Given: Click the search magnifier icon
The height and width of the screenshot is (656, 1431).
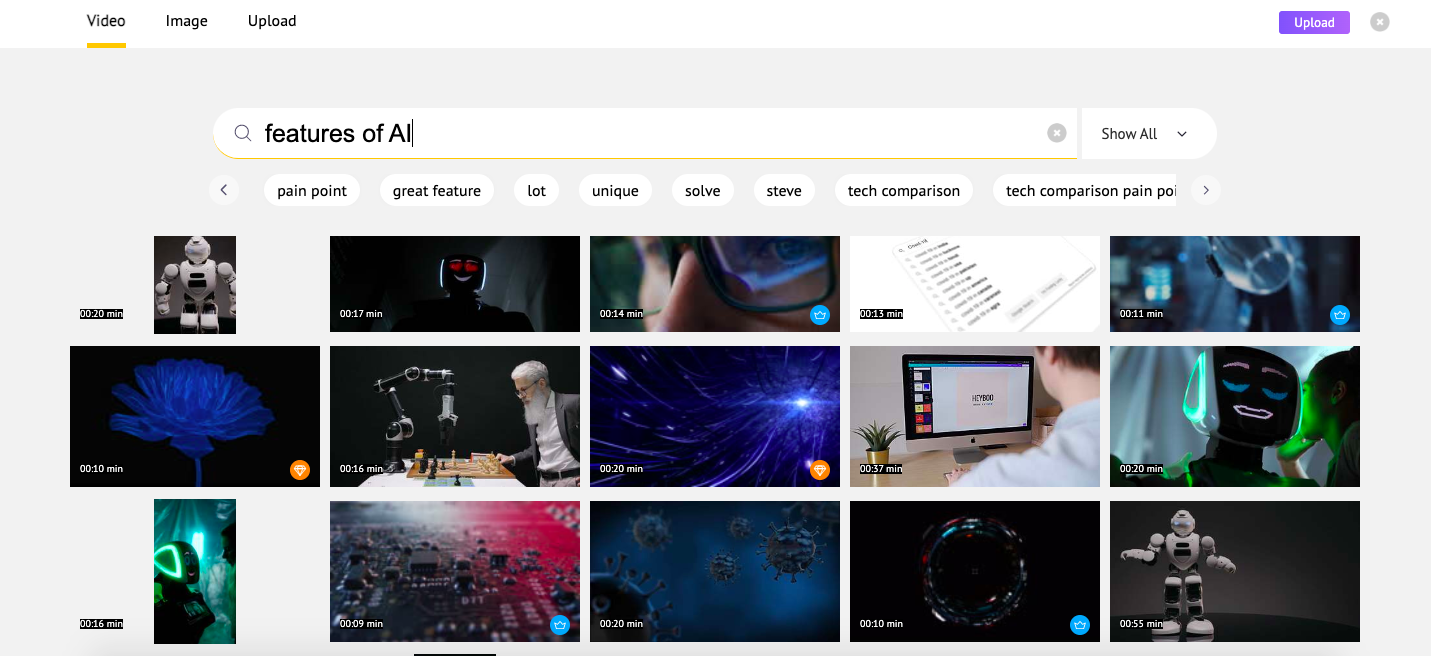Looking at the screenshot, I should coord(242,134).
